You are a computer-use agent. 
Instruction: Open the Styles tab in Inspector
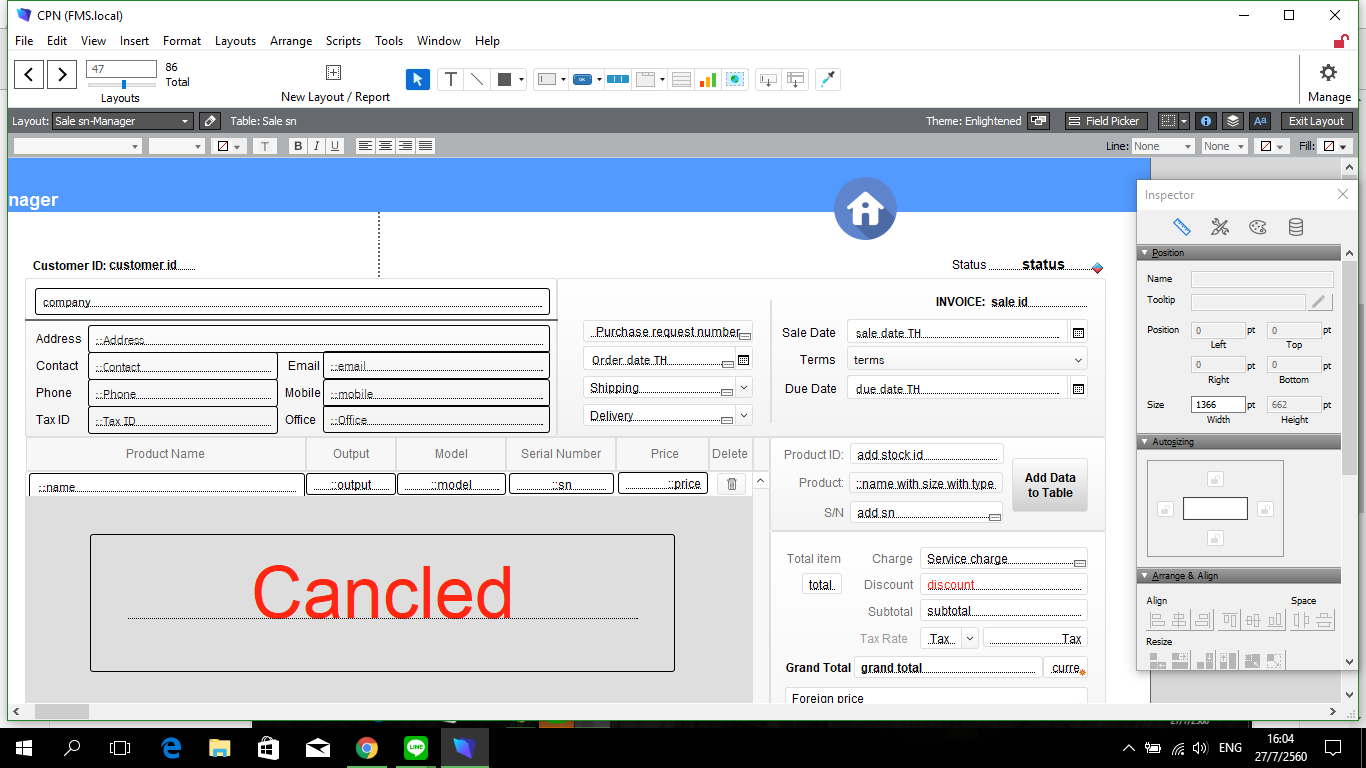click(x=1219, y=227)
